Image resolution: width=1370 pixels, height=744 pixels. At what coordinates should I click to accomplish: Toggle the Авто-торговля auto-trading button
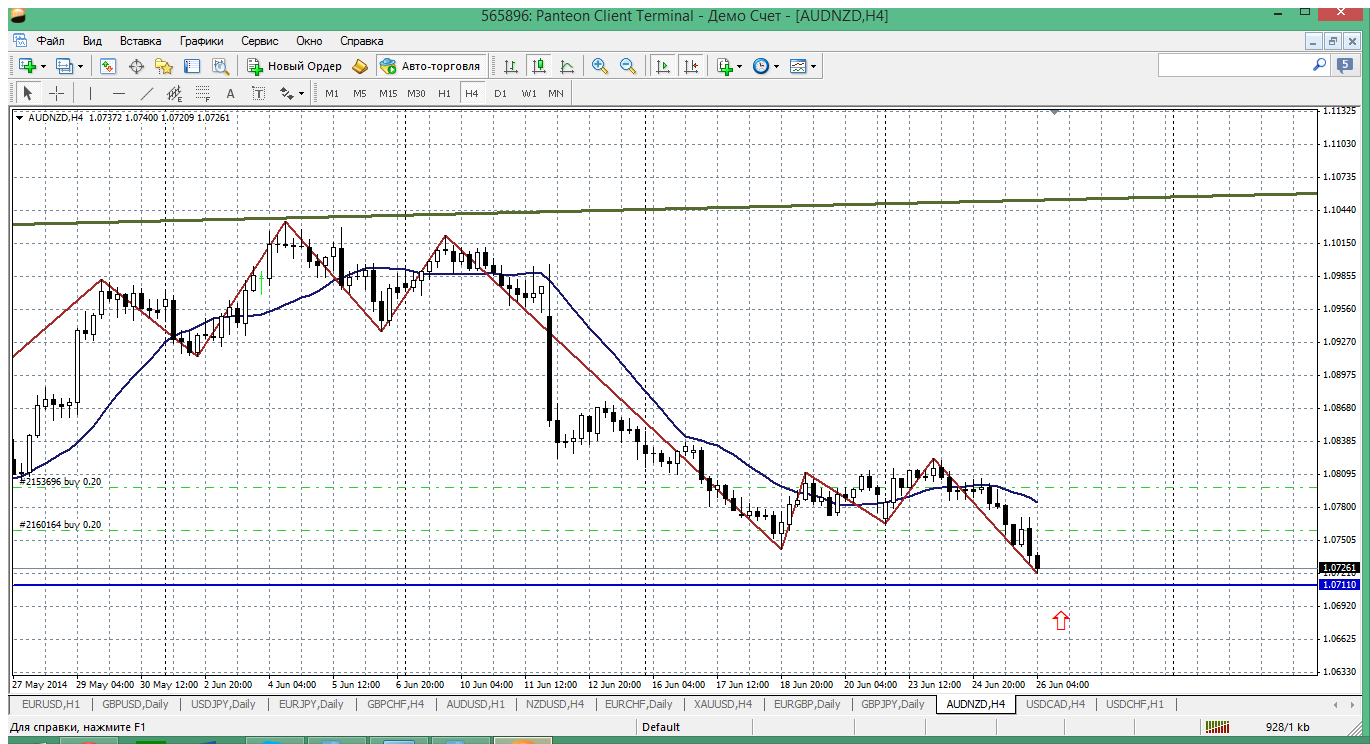(x=430, y=66)
